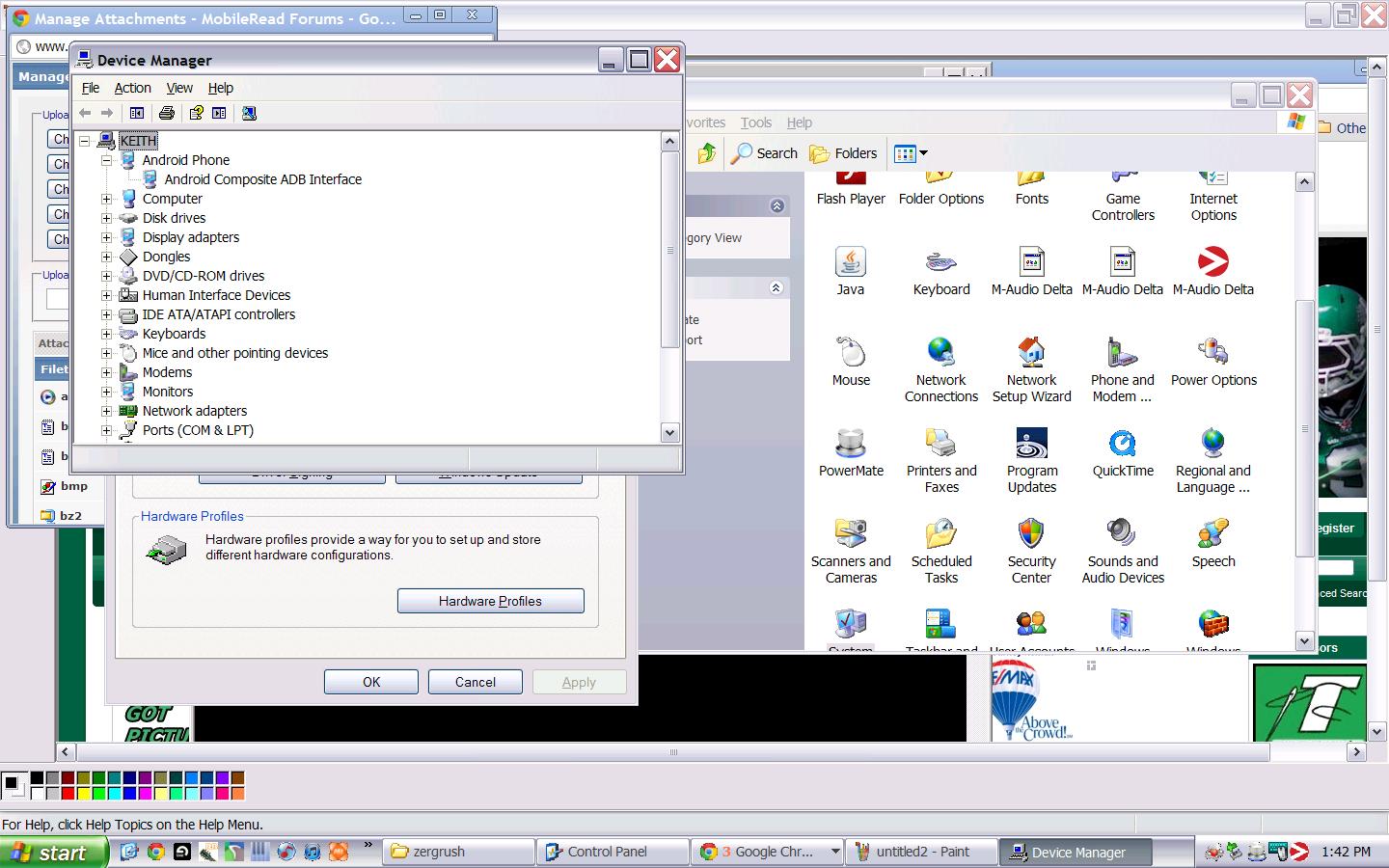Image resolution: width=1389 pixels, height=868 pixels.
Task: Click the Device Manager tree vertical scrollbar thumb
Action: (x=670, y=249)
